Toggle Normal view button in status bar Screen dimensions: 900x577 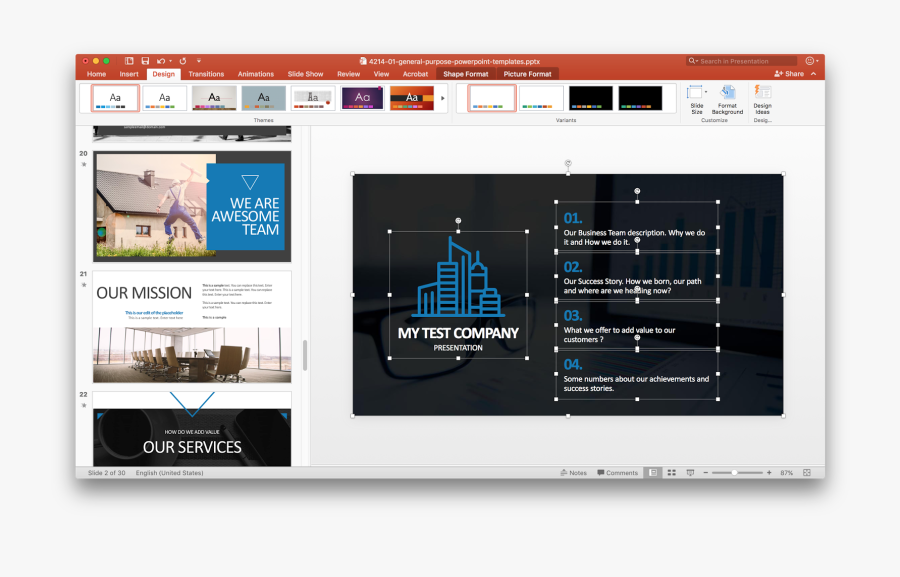pos(652,472)
